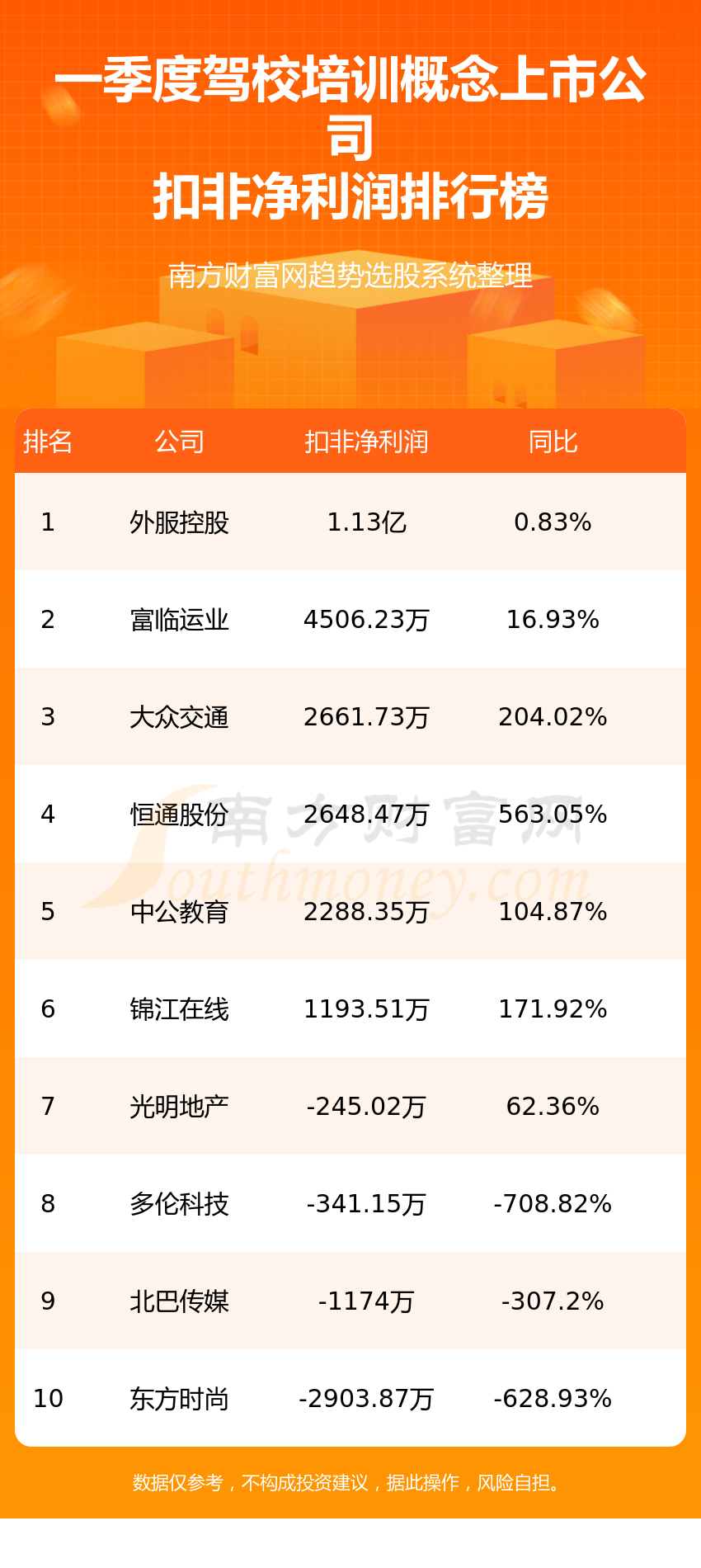Click the 排名 column header
The width and height of the screenshot is (701, 1568).
click(x=48, y=442)
